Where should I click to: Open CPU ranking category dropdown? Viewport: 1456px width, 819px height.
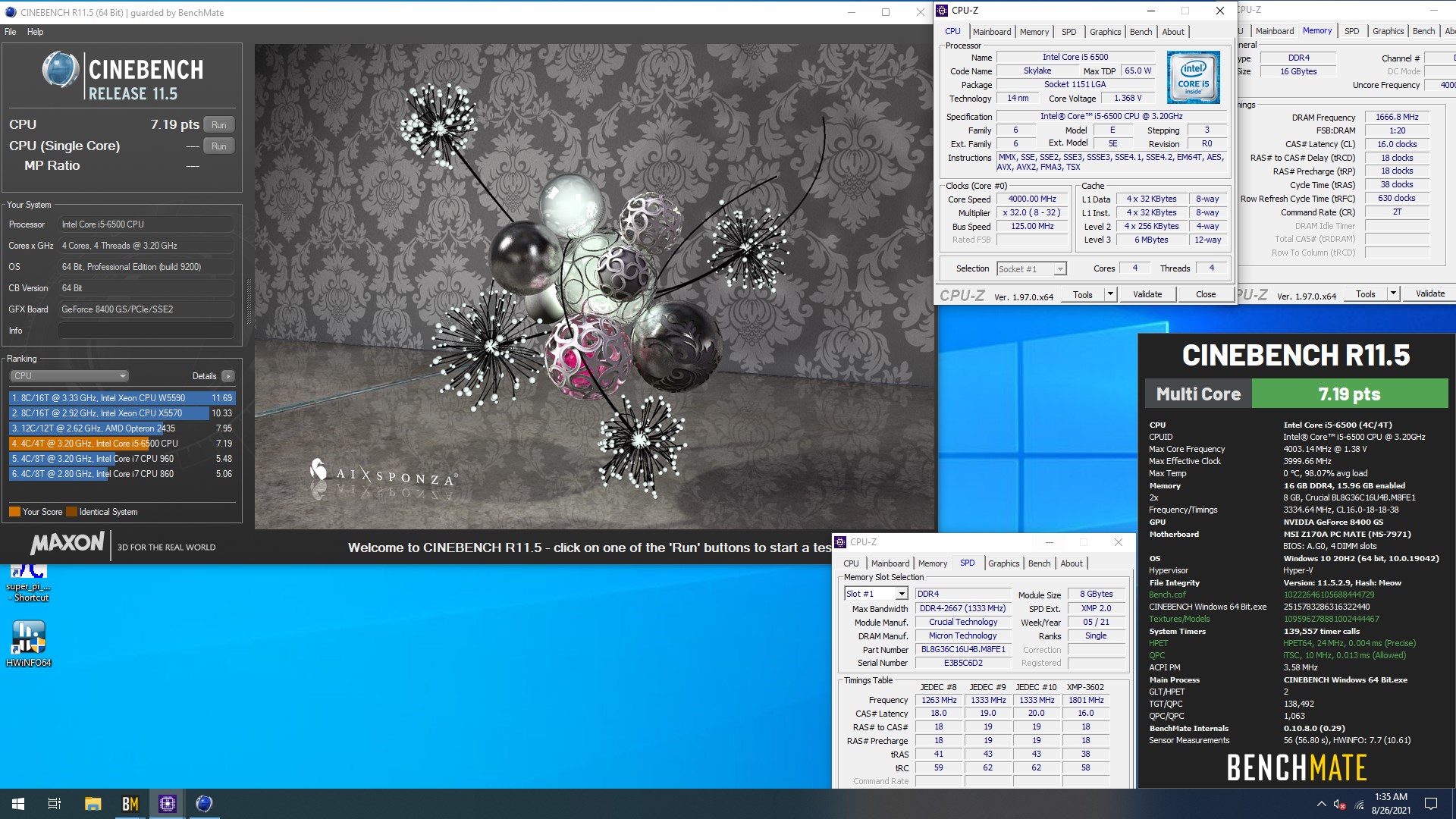pos(69,376)
